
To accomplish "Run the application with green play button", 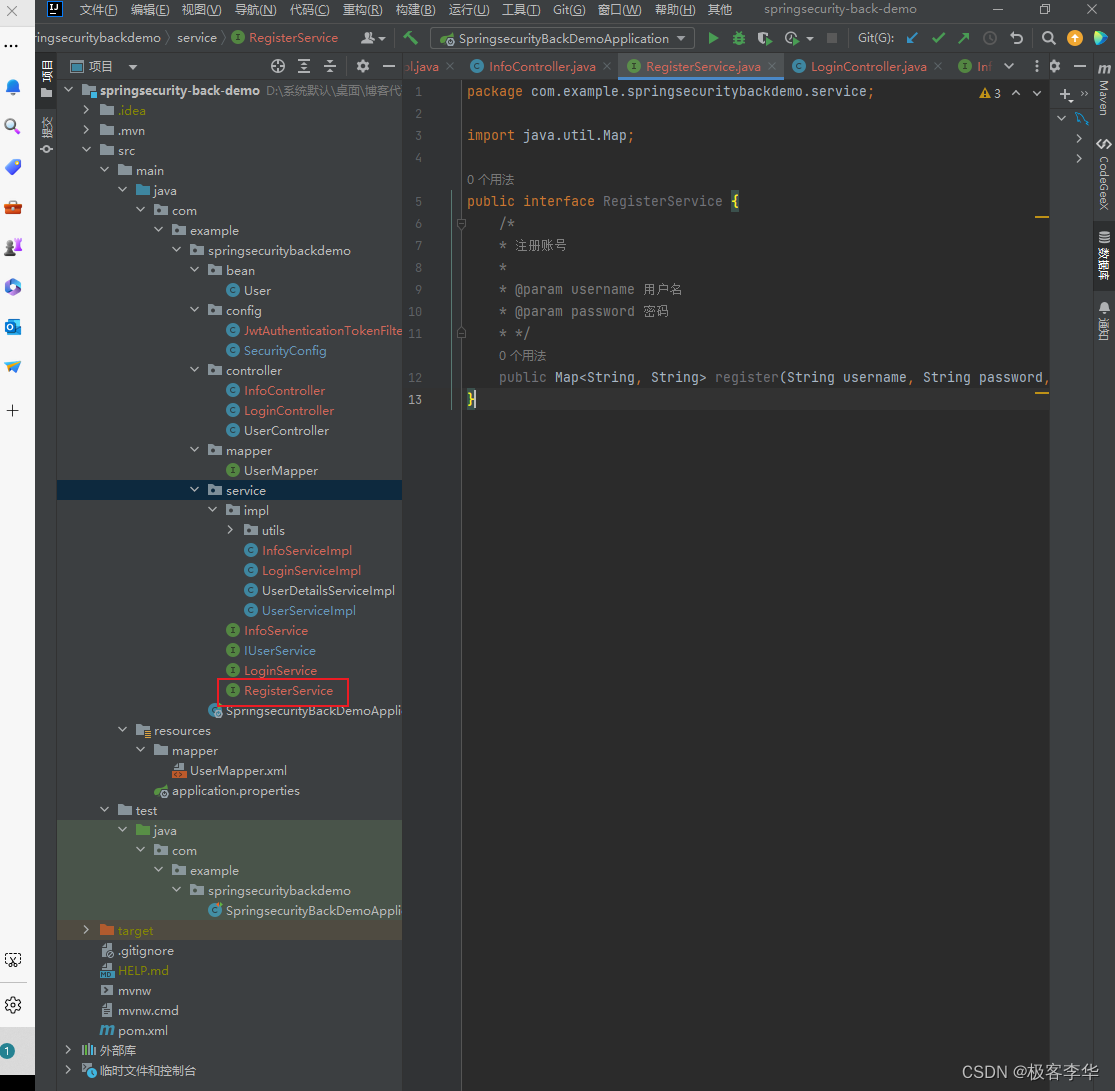I will tap(713, 38).
